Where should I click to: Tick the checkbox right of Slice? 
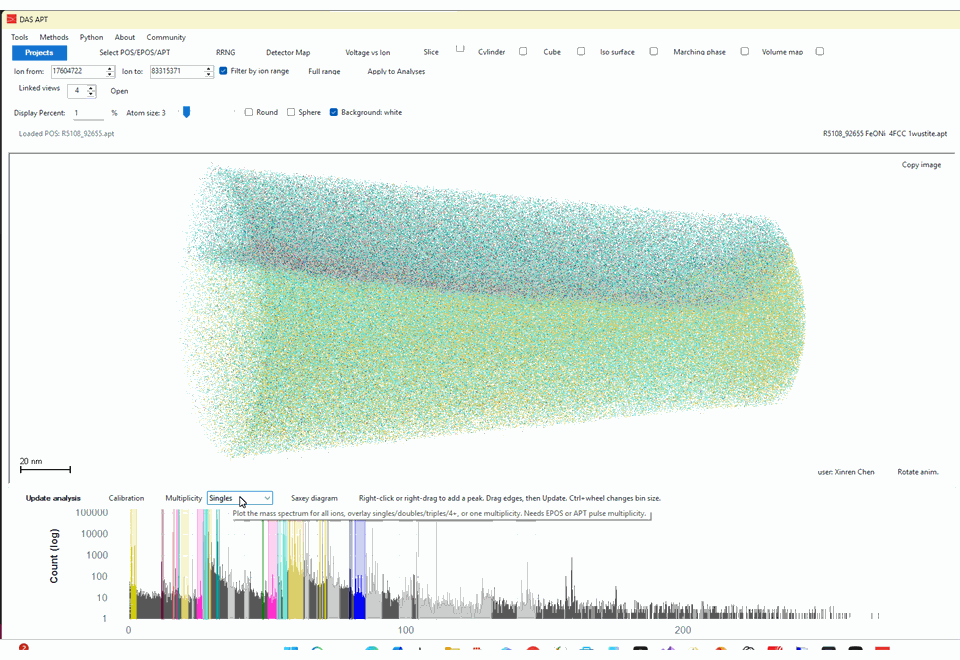[x=460, y=49]
